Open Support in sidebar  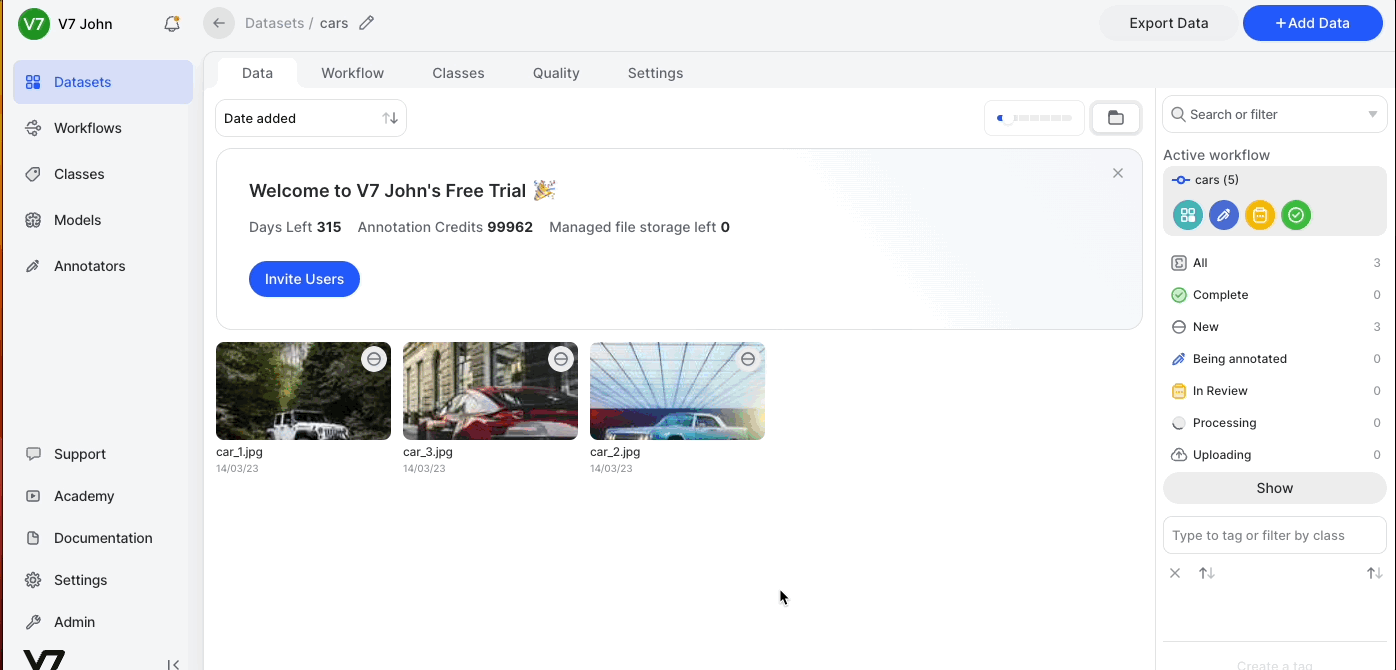(103, 454)
